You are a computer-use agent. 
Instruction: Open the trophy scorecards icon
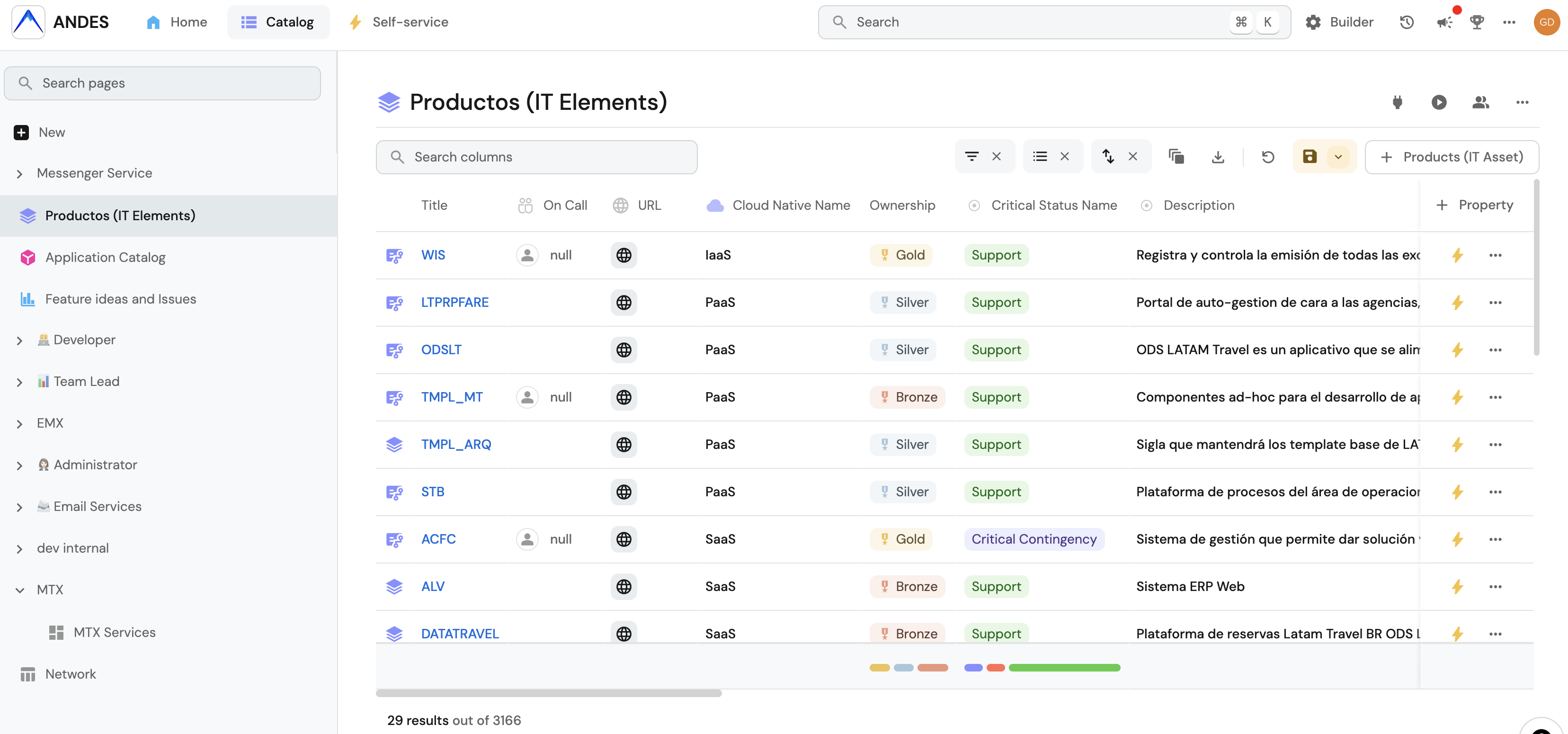click(x=1477, y=23)
